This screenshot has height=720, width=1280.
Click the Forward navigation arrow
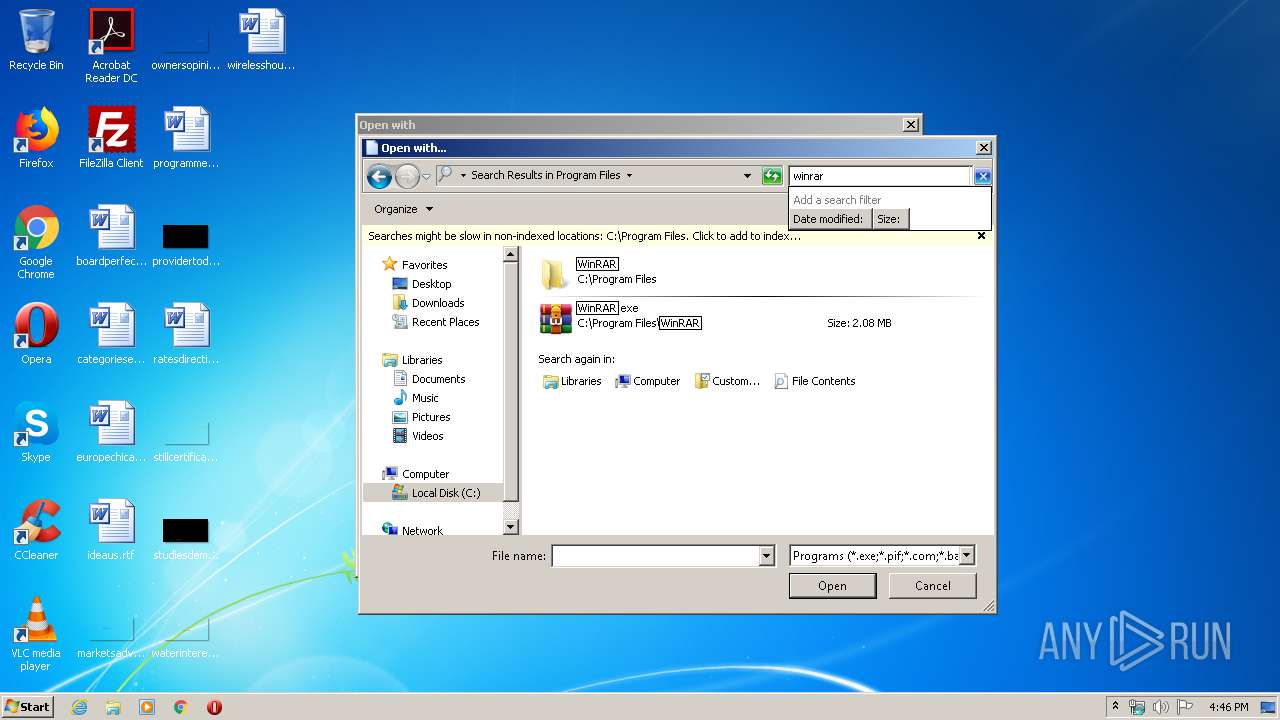[406, 177]
